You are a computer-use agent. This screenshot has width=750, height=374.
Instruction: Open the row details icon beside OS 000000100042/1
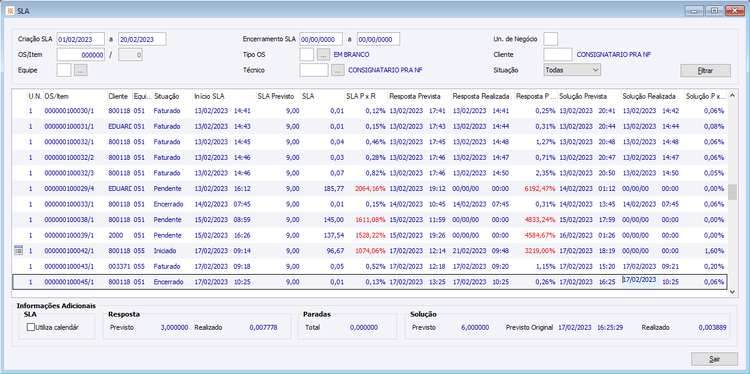19,250
